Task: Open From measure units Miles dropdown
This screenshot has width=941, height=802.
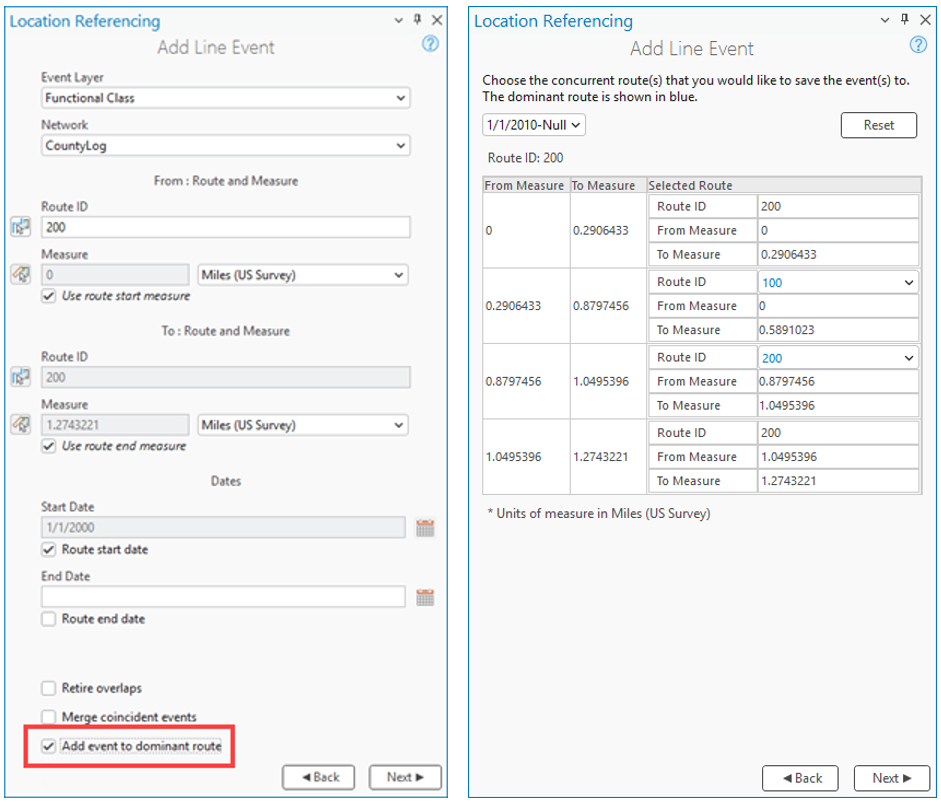Action: coord(303,275)
